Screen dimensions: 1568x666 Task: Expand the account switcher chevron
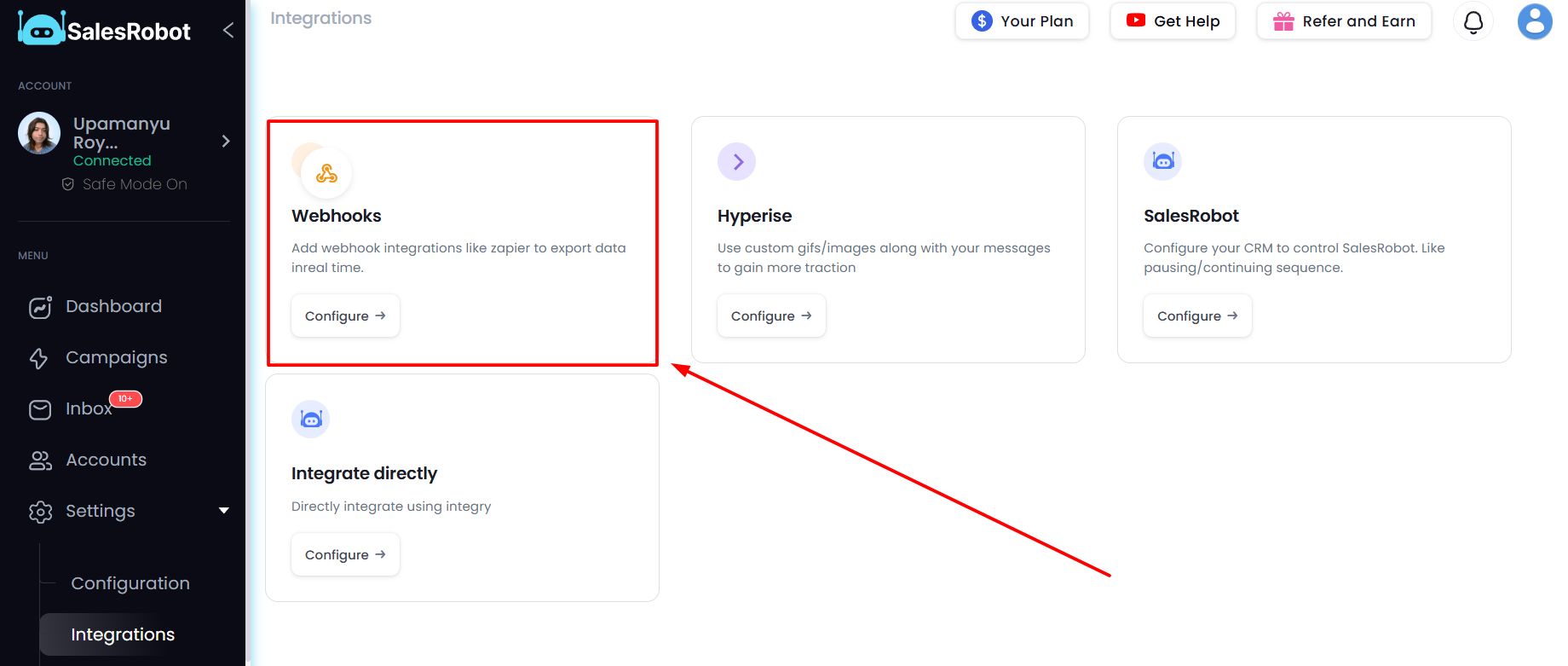tap(226, 142)
